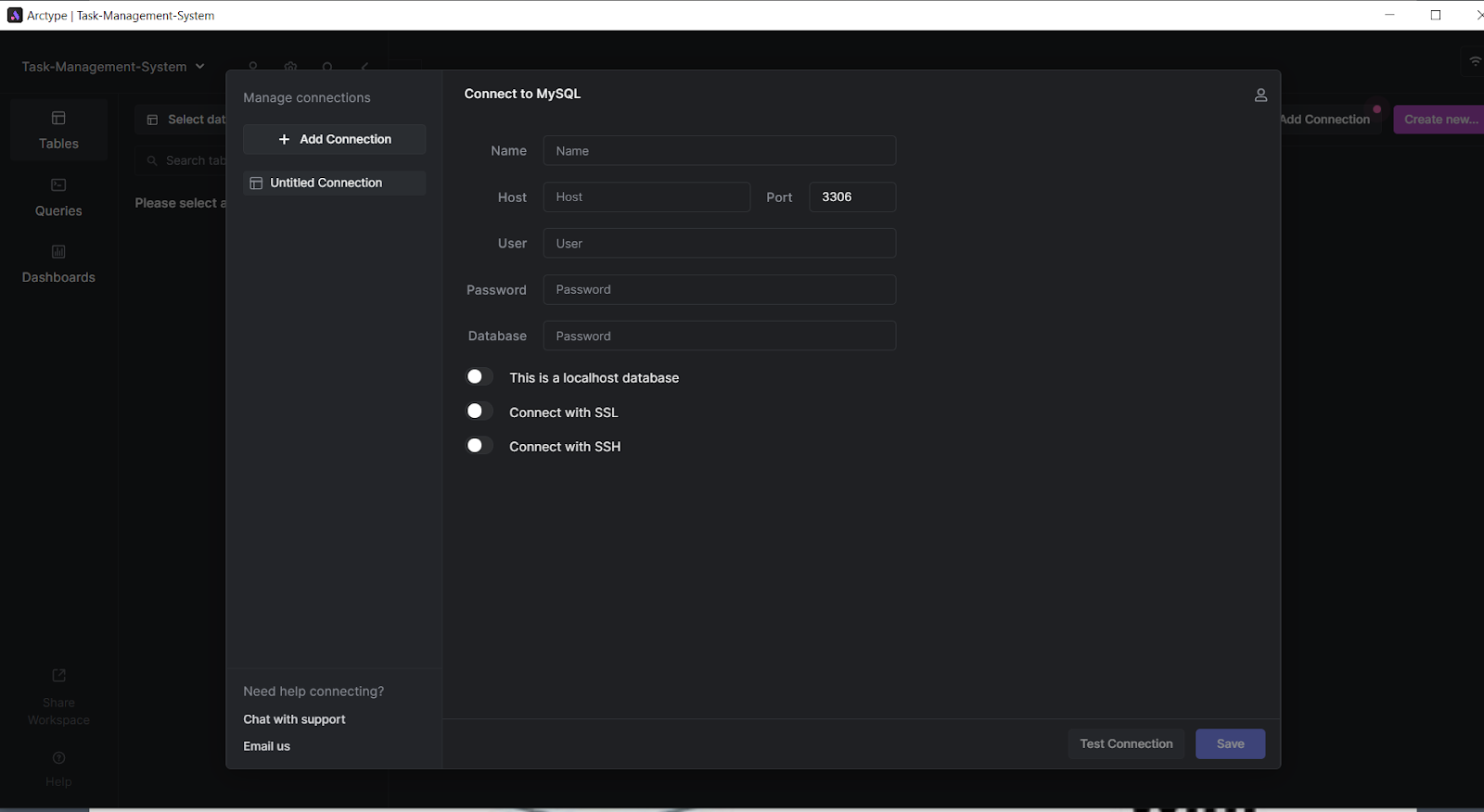
Task: Click the Test Connection button
Action: pos(1126,743)
